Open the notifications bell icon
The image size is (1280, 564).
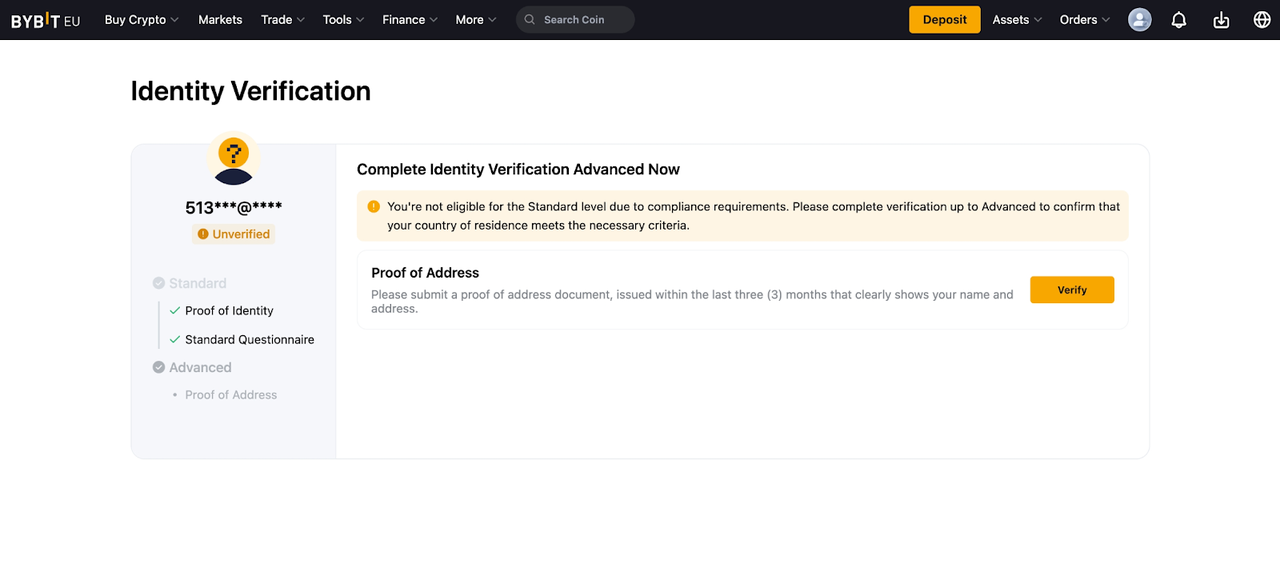tap(1179, 20)
